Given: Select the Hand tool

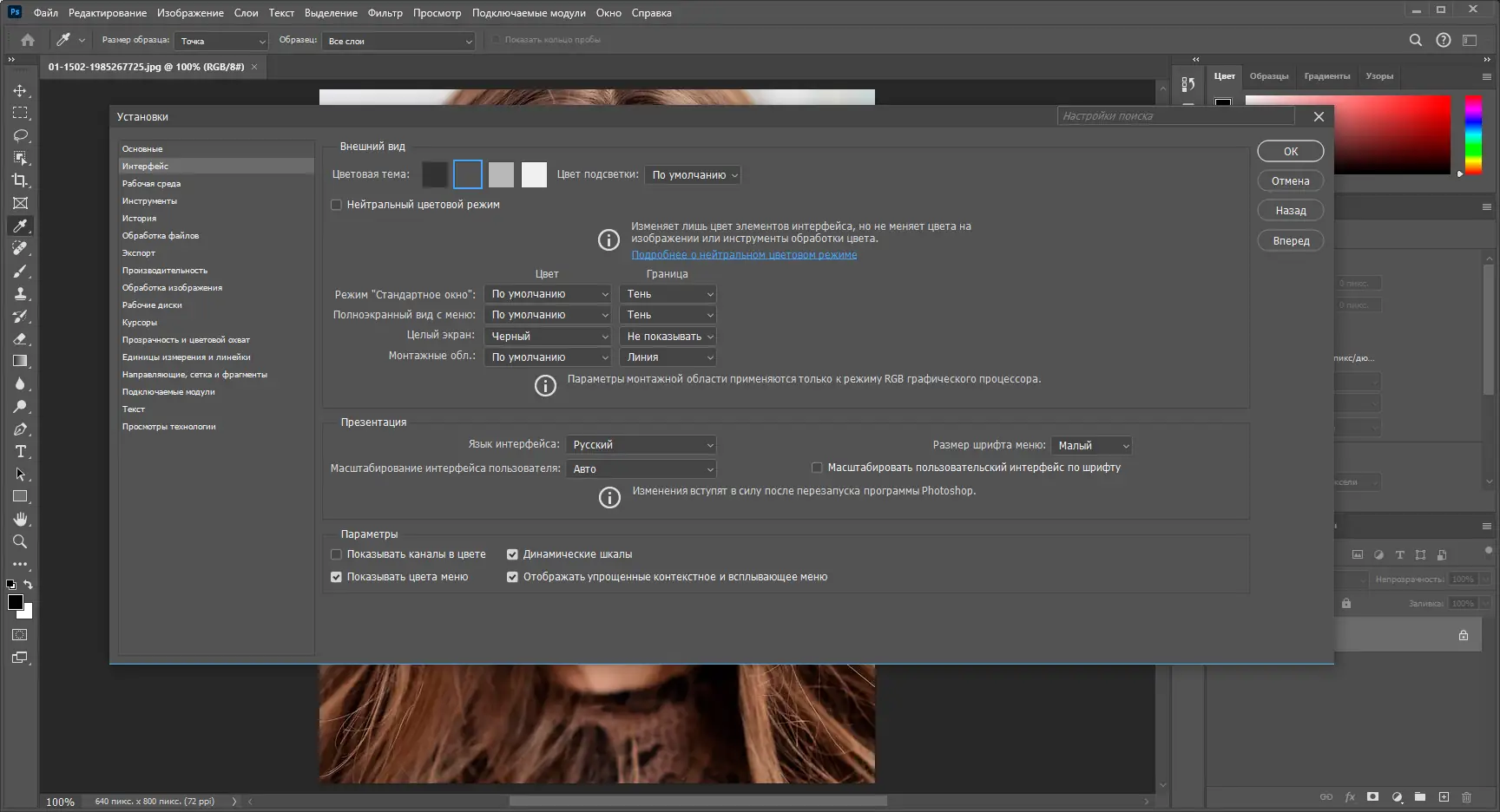Looking at the screenshot, I should point(20,519).
